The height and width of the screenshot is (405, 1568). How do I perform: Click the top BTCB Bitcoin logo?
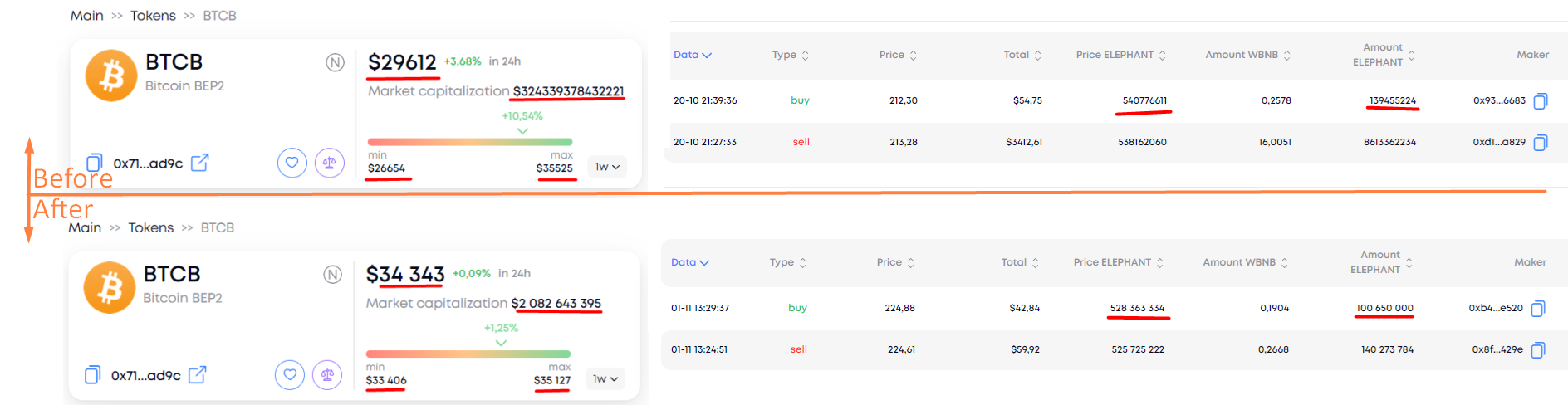point(111,76)
